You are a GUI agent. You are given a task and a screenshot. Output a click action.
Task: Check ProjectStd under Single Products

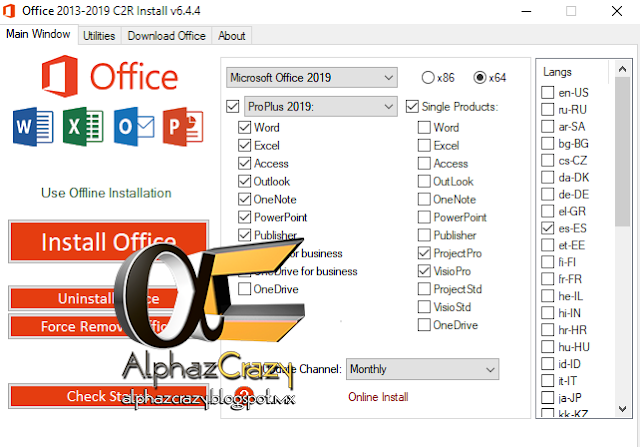coord(424,289)
